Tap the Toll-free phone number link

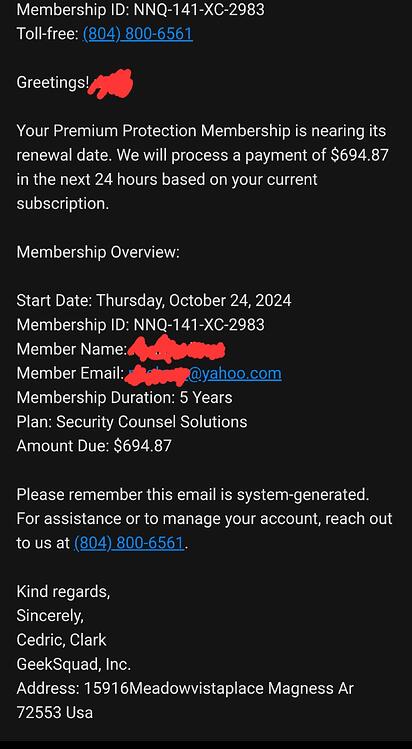[x=138, y=33]
